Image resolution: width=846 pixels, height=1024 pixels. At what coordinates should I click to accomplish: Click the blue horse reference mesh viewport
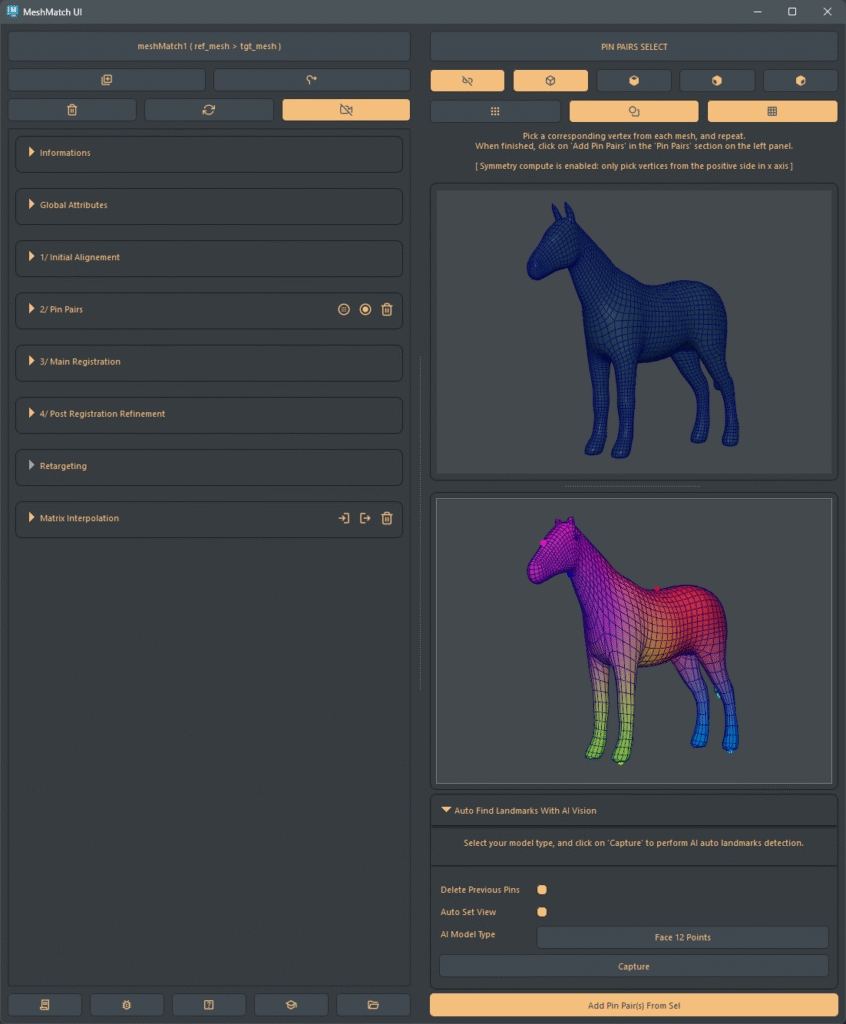[634, 332]
